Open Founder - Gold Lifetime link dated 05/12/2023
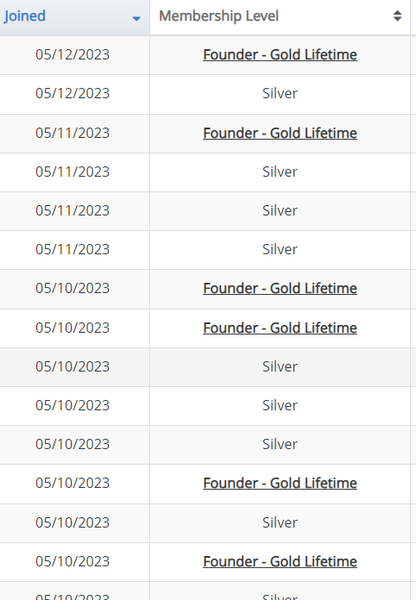416x600 pixels. 280,54
